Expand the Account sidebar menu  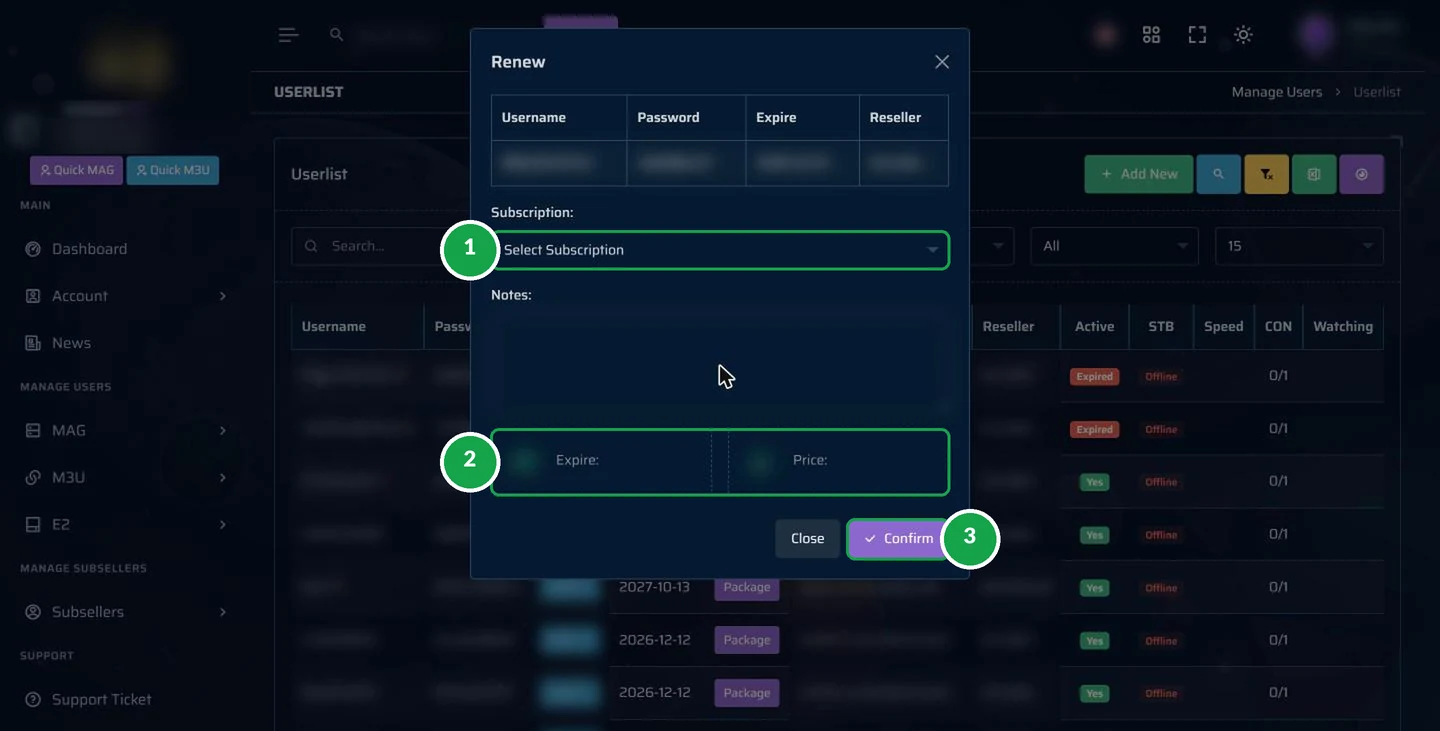click(125, 296)
